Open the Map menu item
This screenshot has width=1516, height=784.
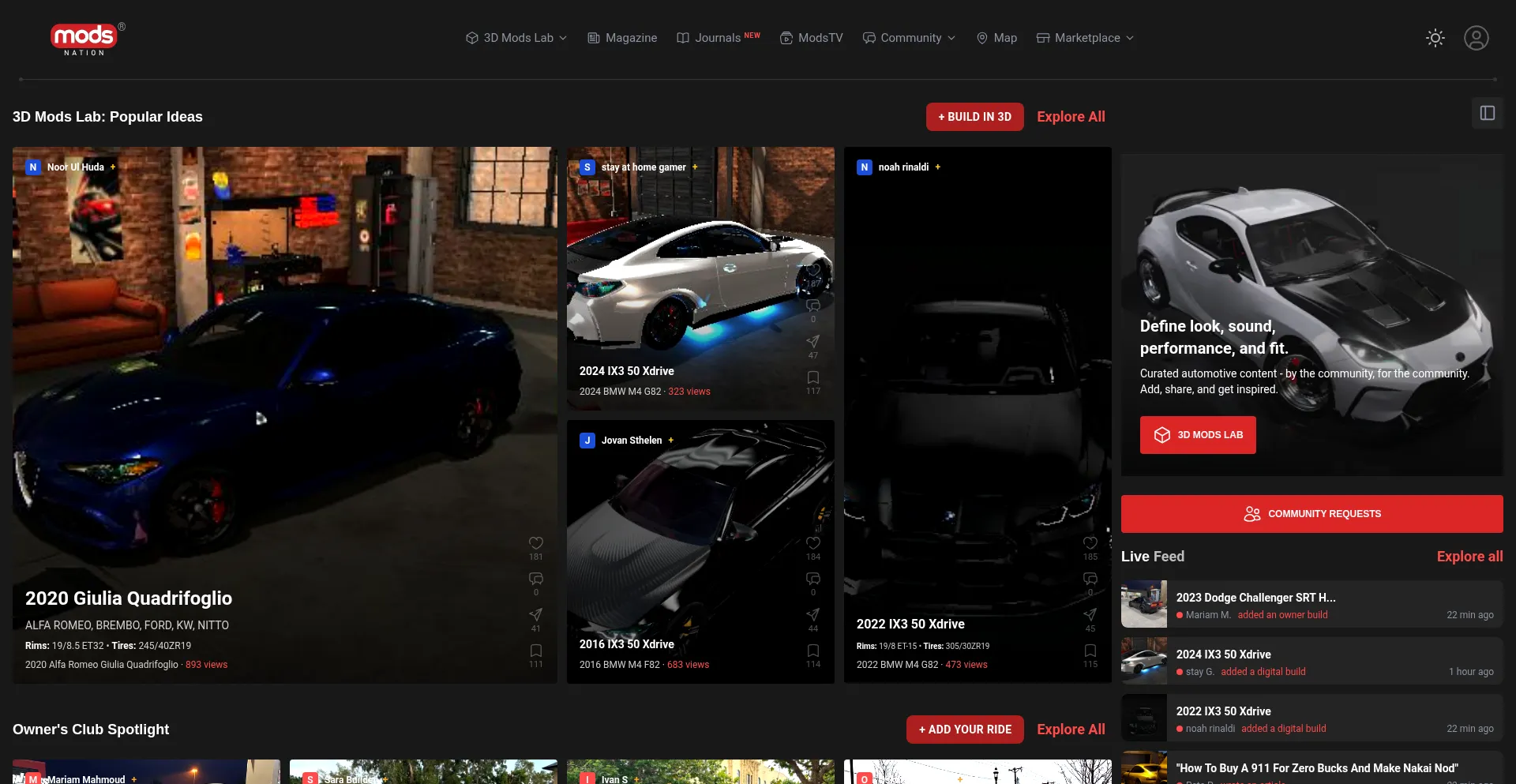click(996, 38)
